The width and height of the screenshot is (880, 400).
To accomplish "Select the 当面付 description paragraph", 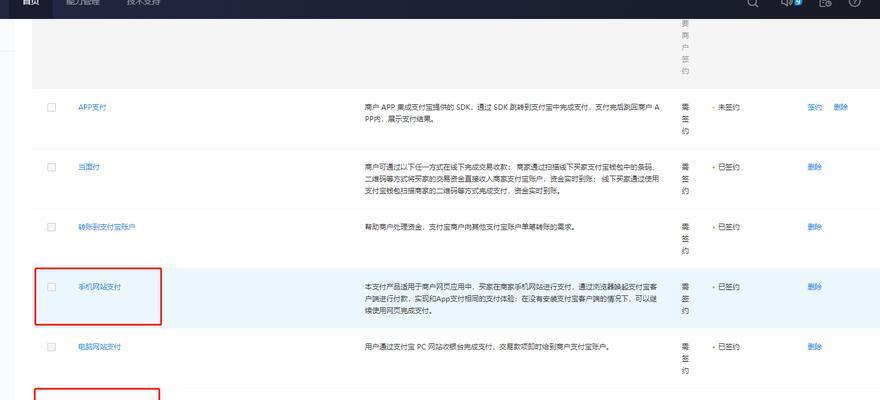I will 512,179.
